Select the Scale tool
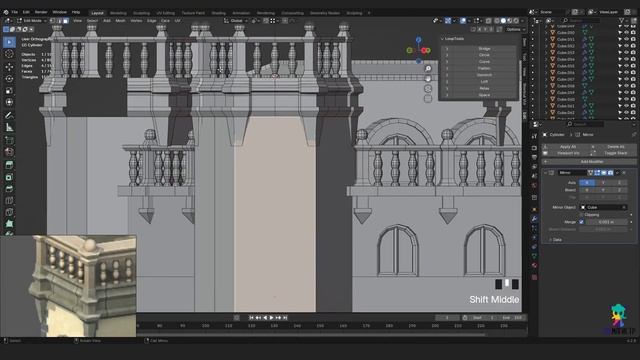This screenshot has width=640, height=360. point(9,91)
